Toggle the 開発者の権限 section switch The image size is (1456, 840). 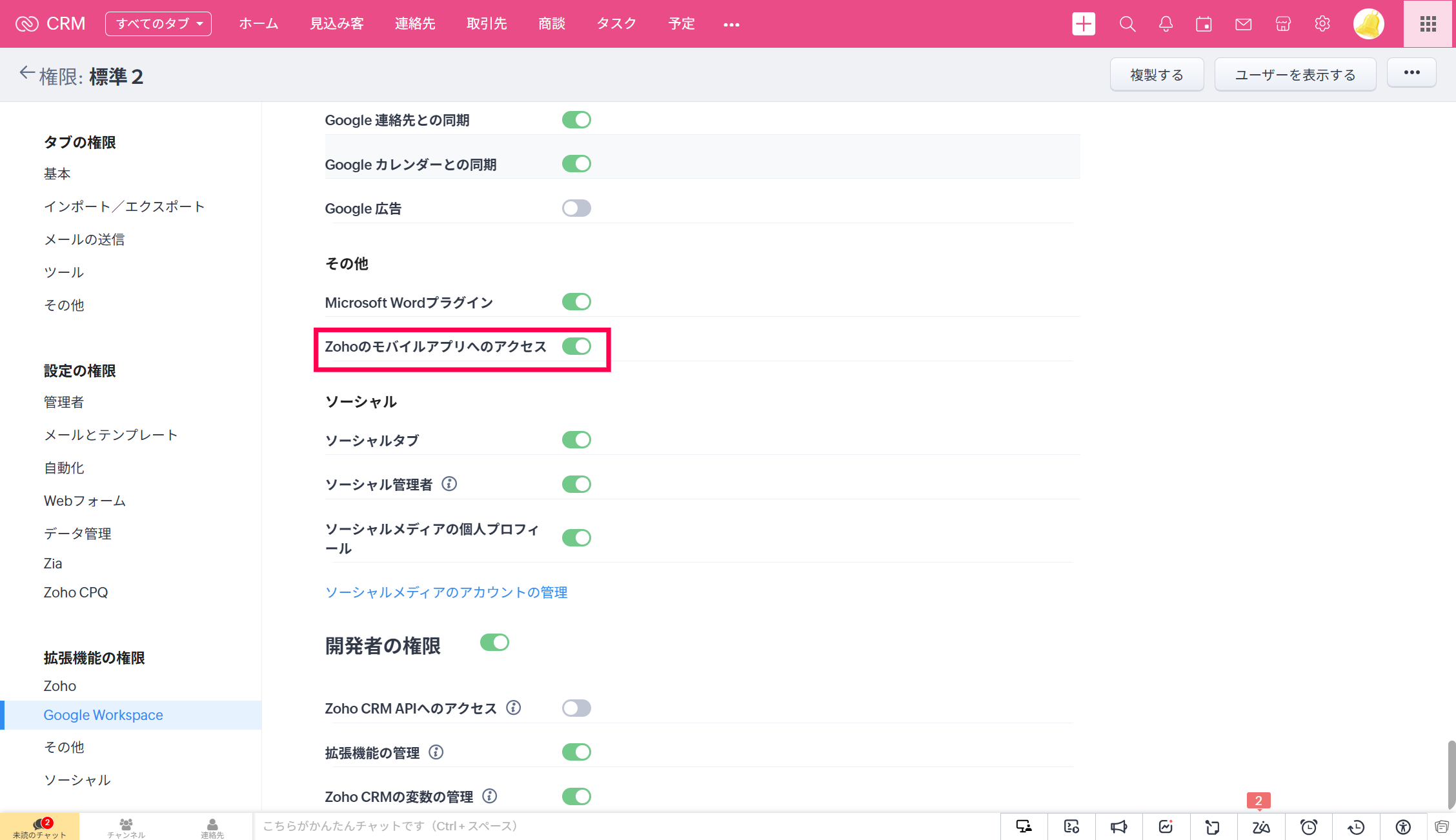click(x=494, y=643)
